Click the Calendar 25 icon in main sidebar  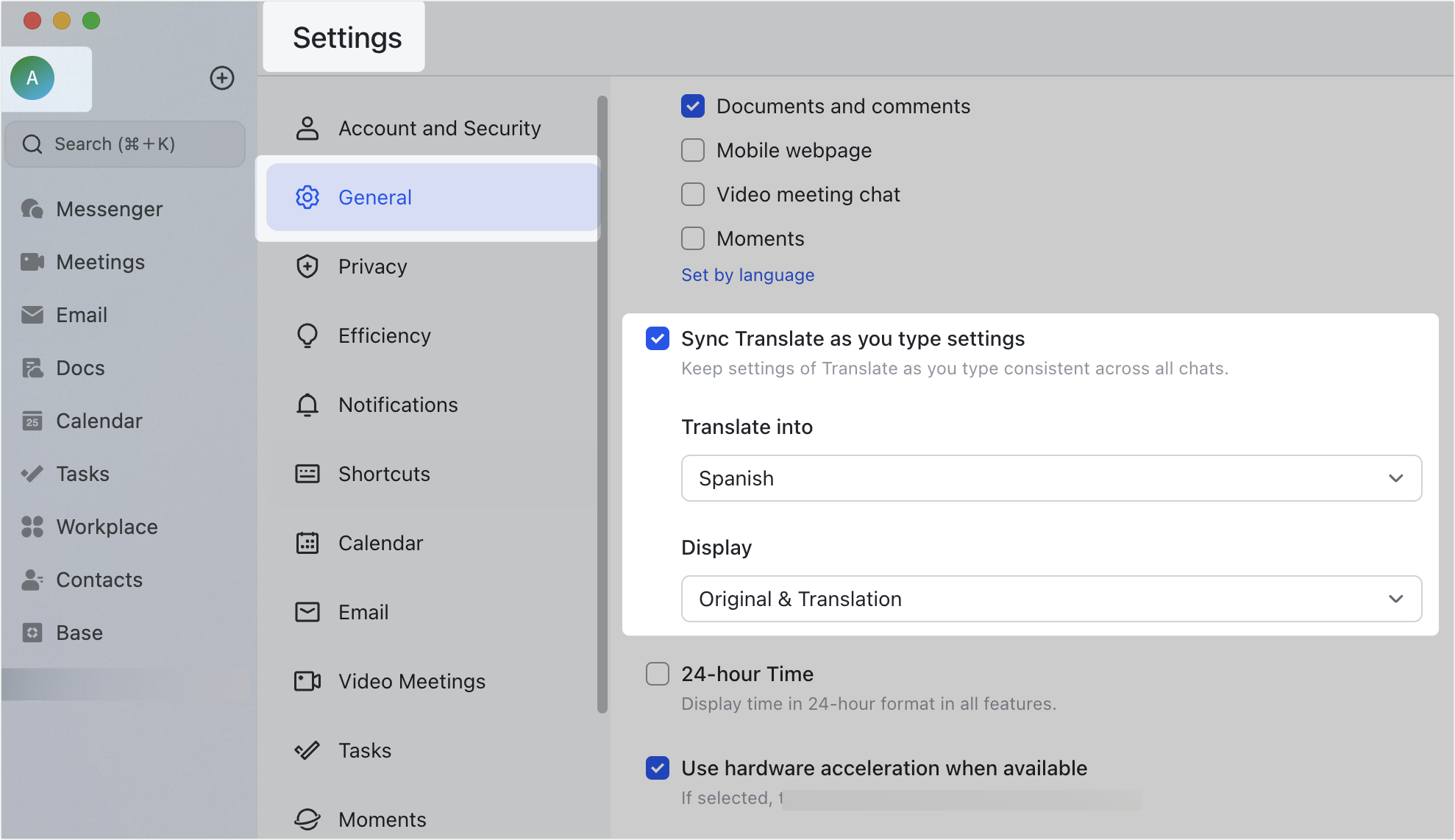tap(32, 421)
